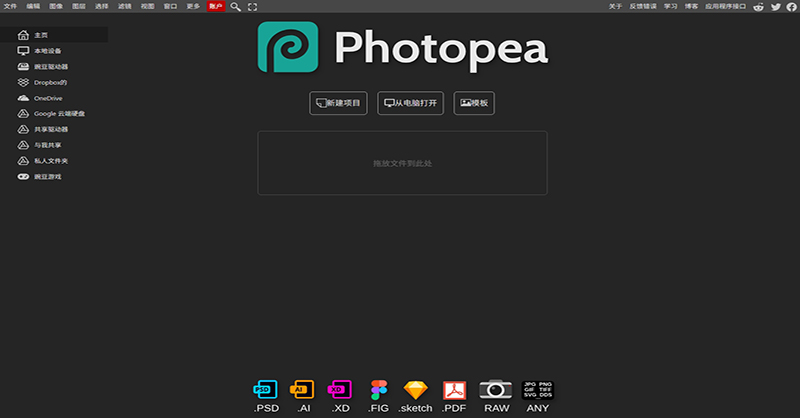
Task: Click the 新建项目 New Project button
Action: pyautogui.click(x=338, y=103)
